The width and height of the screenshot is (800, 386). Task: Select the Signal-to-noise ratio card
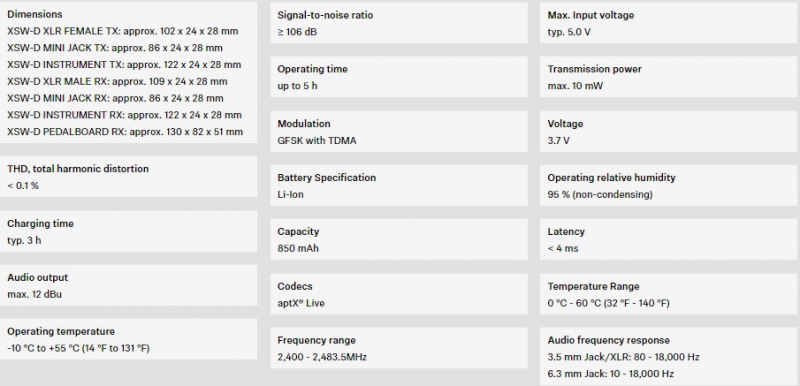pos(399,23)
